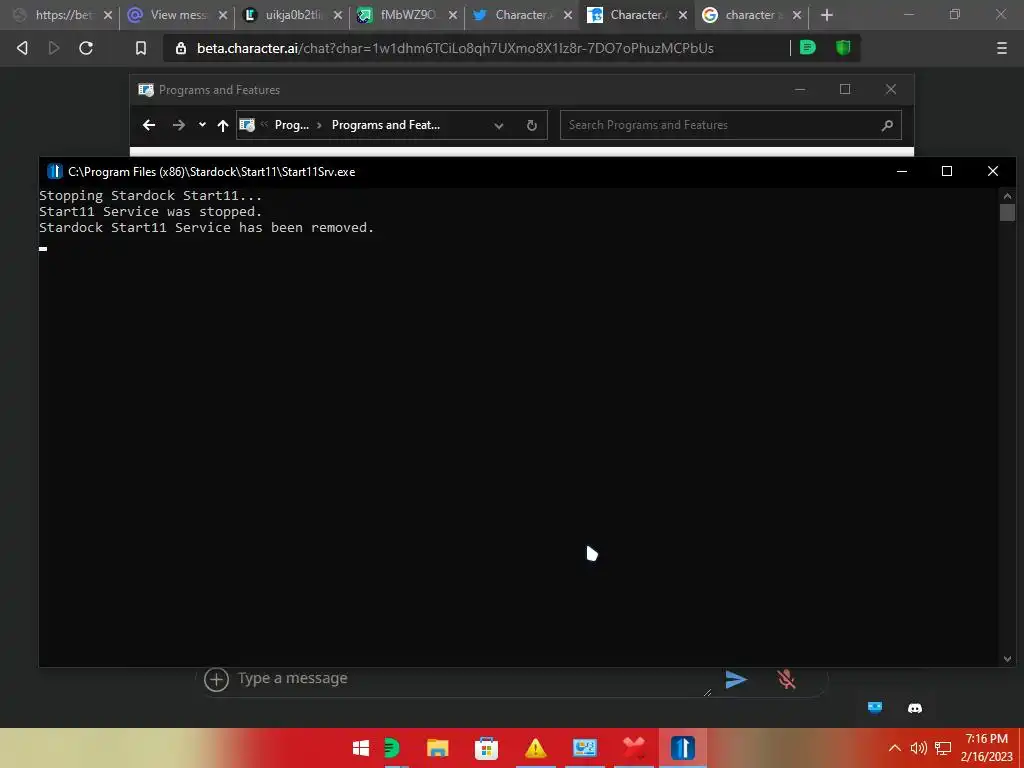Click the browser address bar URL
Image resolution: width=1024 pixels, height=768 pixels.
pos(455,48)
